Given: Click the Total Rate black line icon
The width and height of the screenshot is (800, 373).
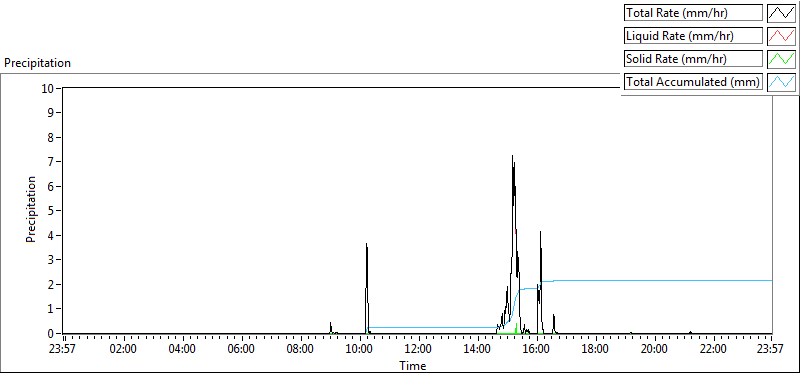Looking at the screenshot, I should [781, 13].
